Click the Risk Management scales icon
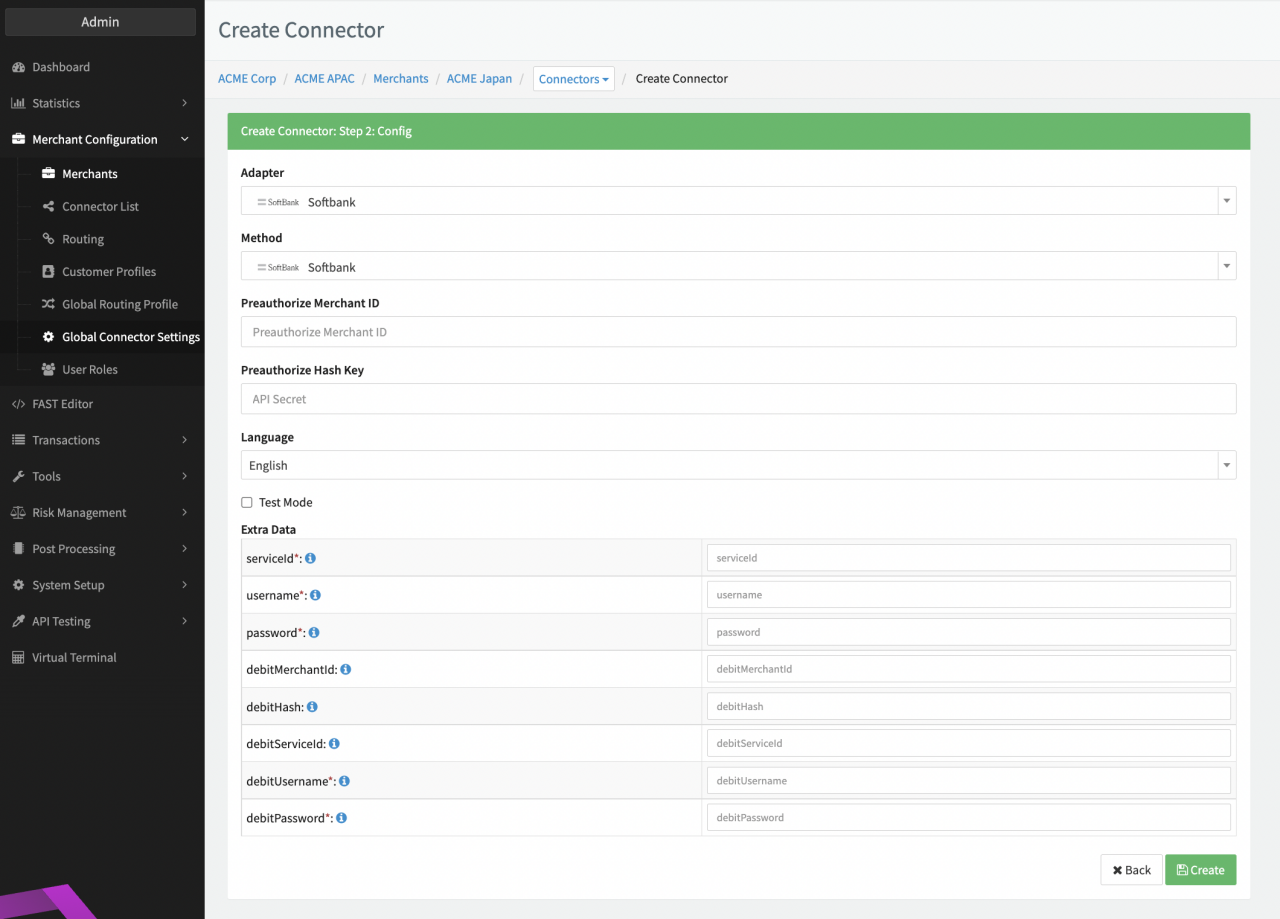Screen dimensions: 1280x919 point(18,513)
